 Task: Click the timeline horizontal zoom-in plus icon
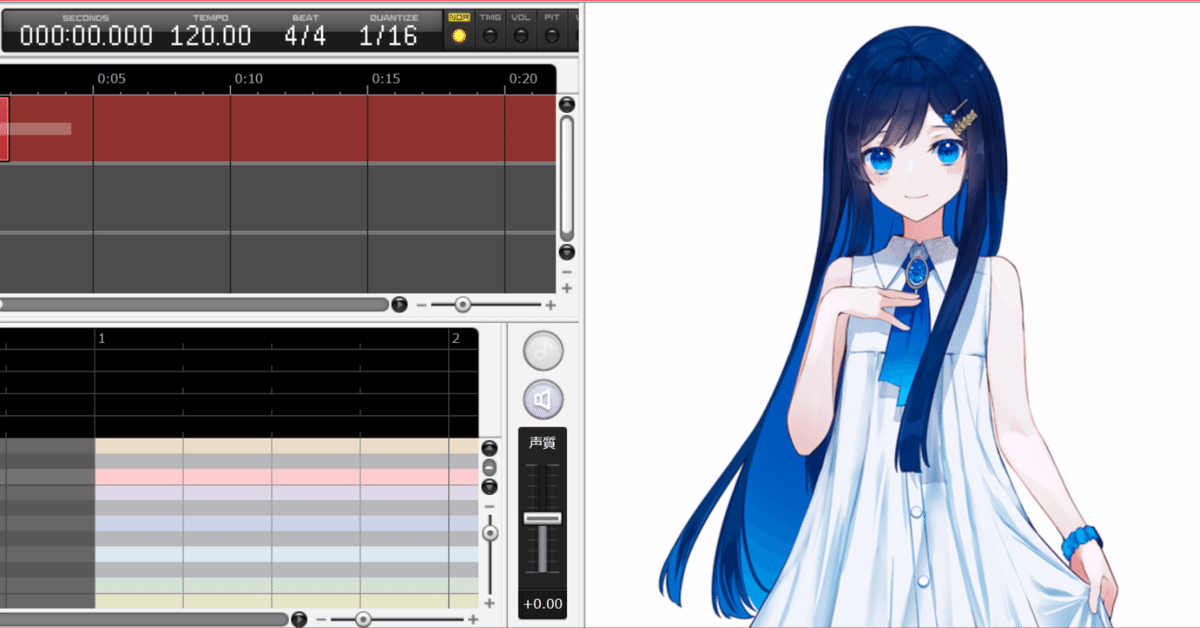click(550, 305)
